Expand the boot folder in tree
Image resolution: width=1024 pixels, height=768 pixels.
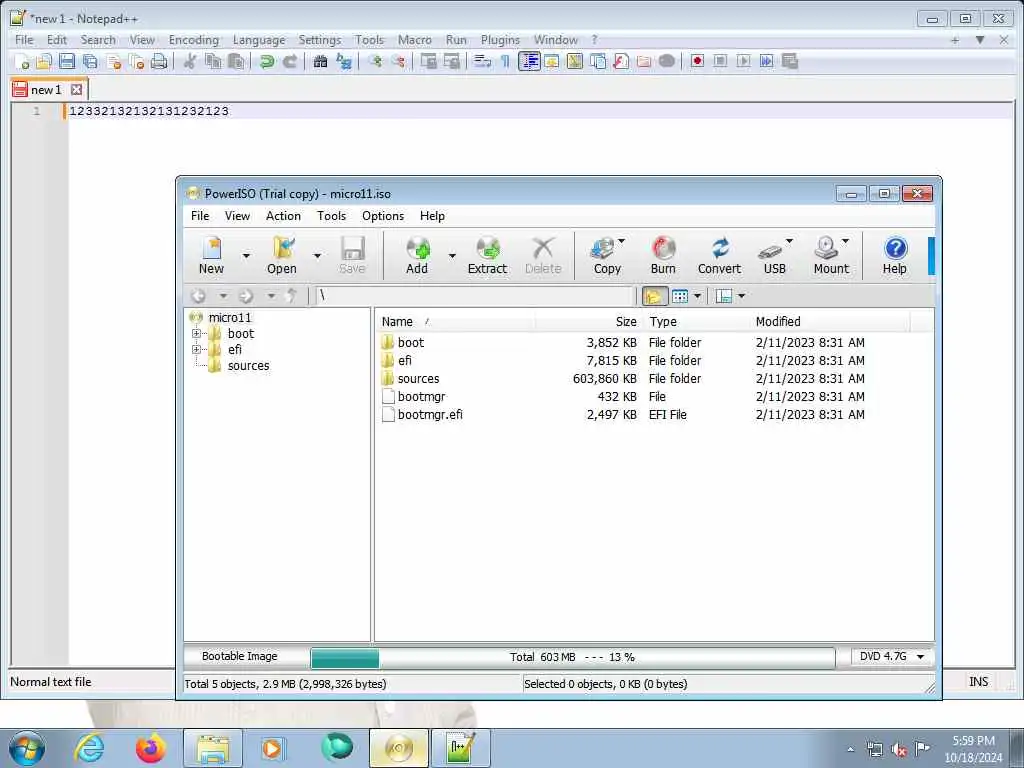coord(196,334)
